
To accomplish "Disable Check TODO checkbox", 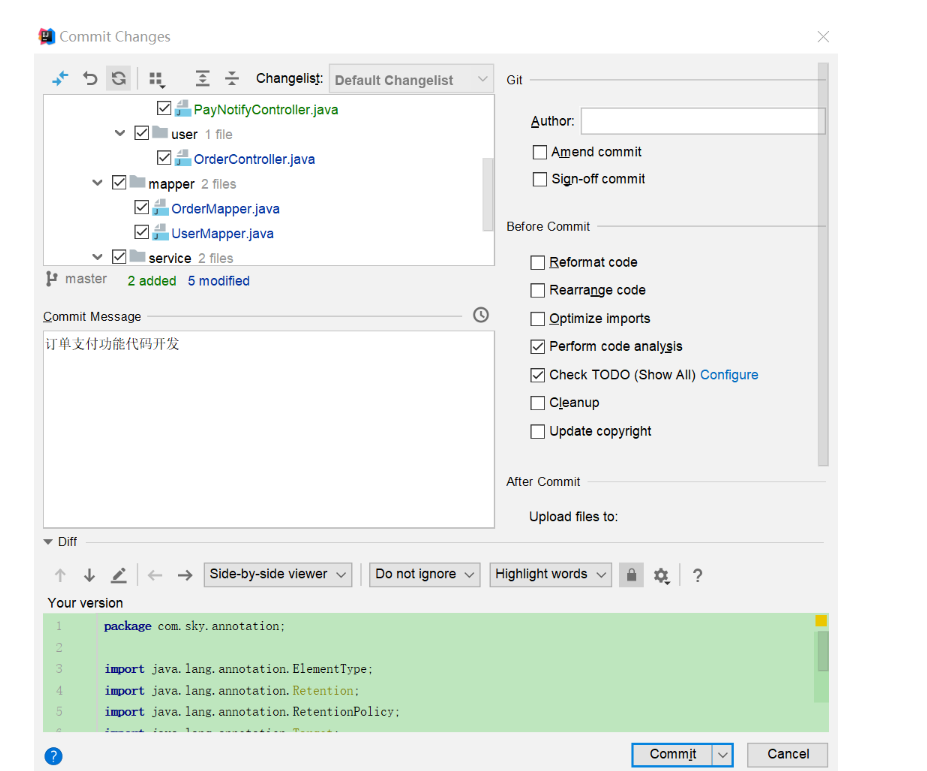I will point(537,375).
